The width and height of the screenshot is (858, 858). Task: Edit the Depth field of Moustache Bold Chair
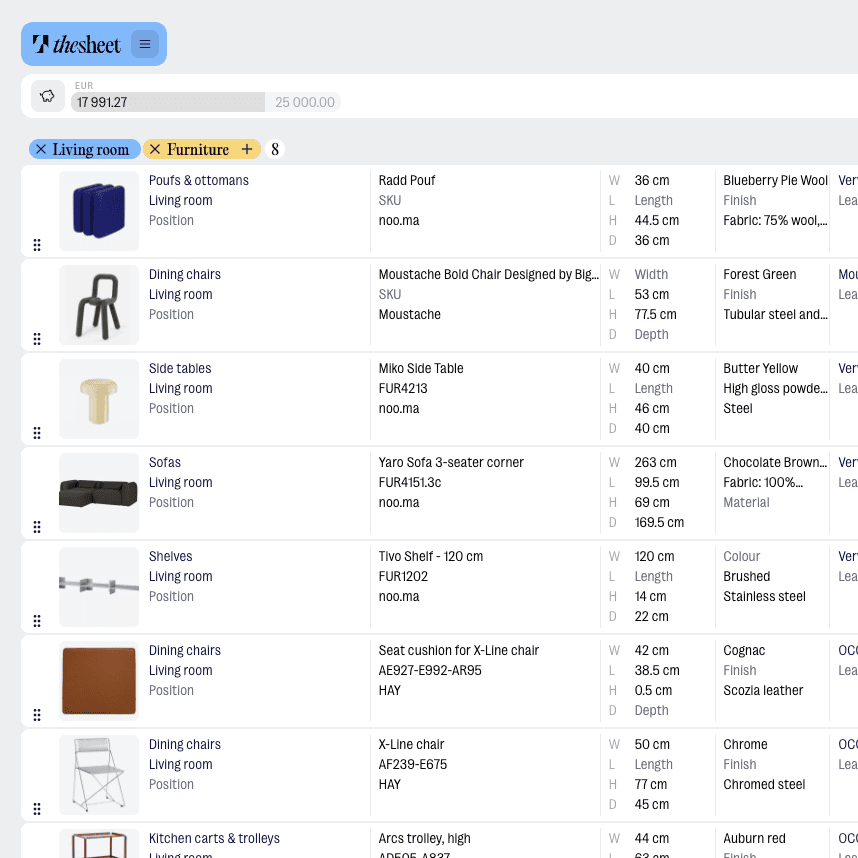pyautogui.click(x=651, y=335)
